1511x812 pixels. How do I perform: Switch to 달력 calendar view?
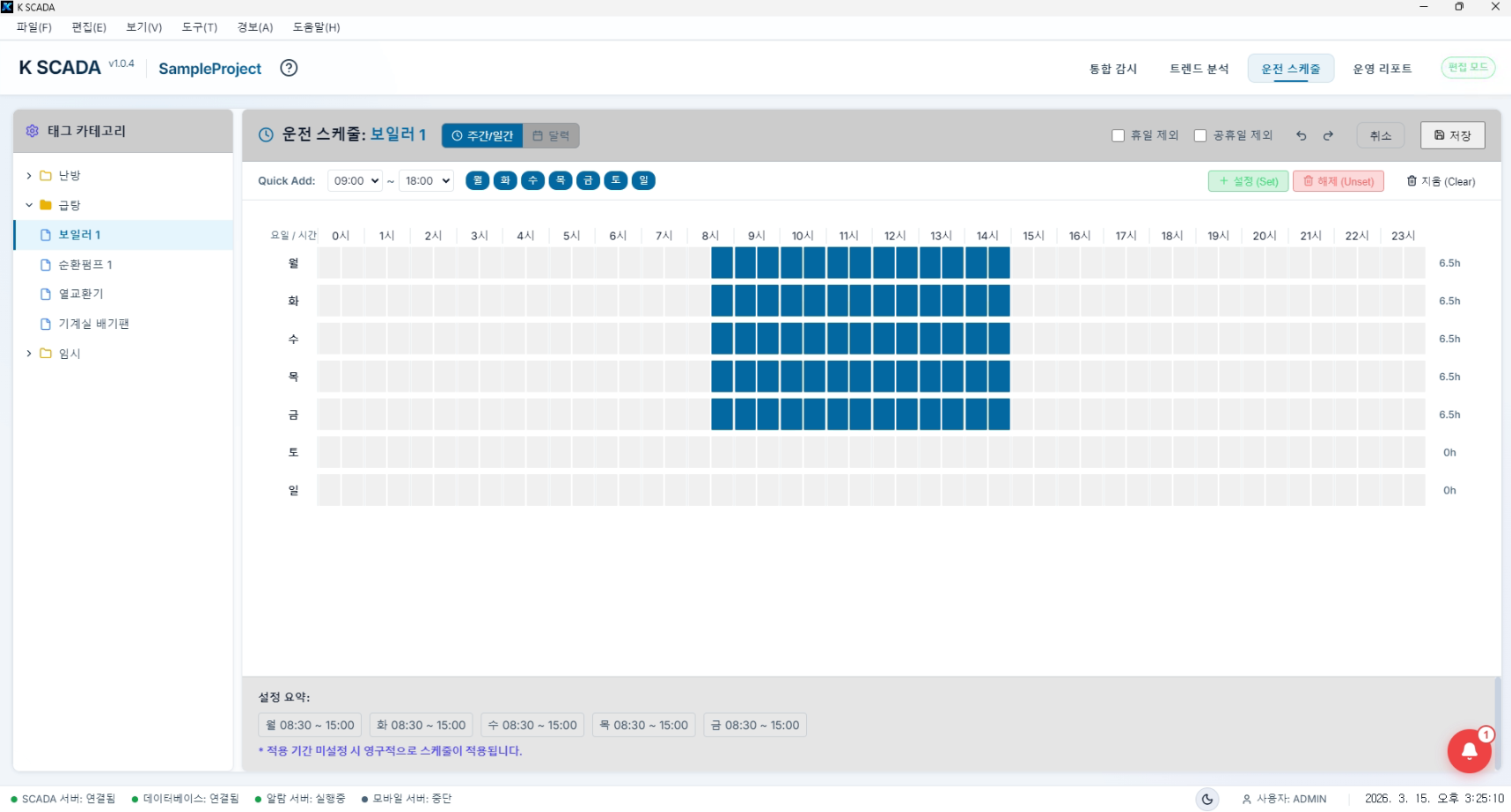pyautogui.click(x=552, y=135)
